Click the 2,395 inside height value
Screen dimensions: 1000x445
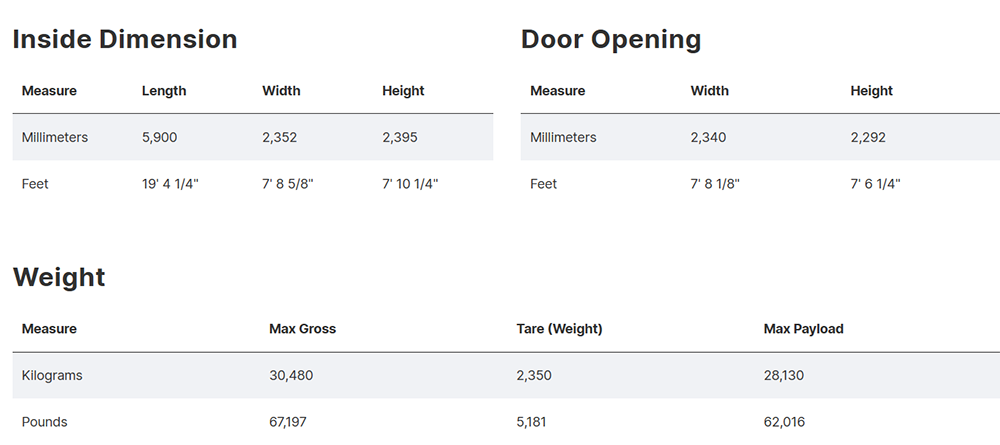tap(400, 137)
